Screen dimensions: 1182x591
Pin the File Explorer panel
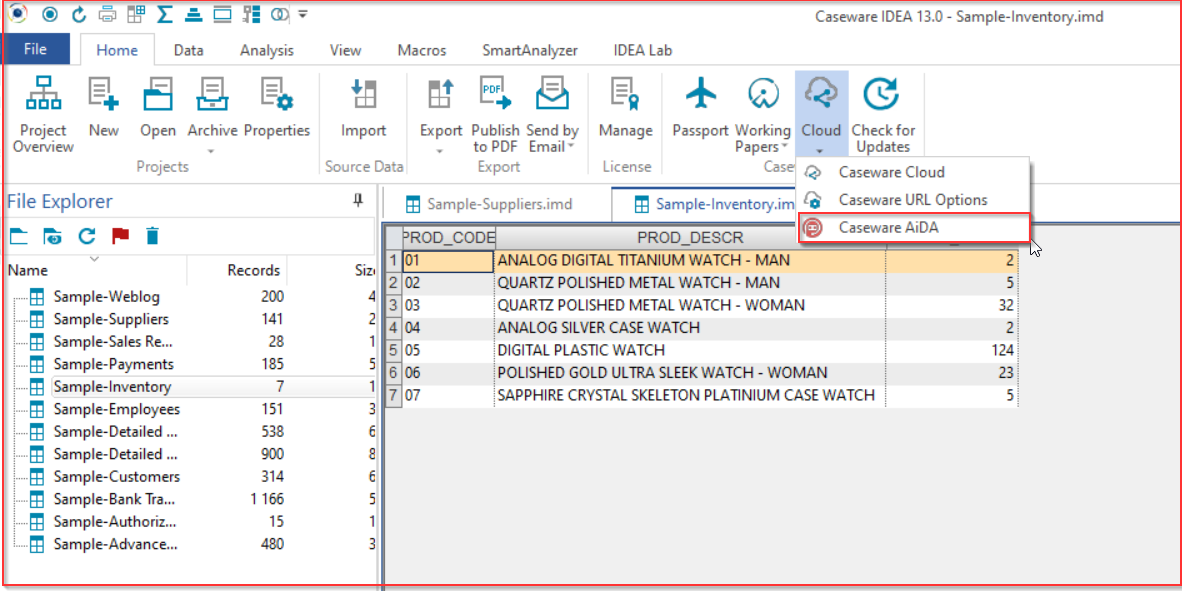[358, 201]
